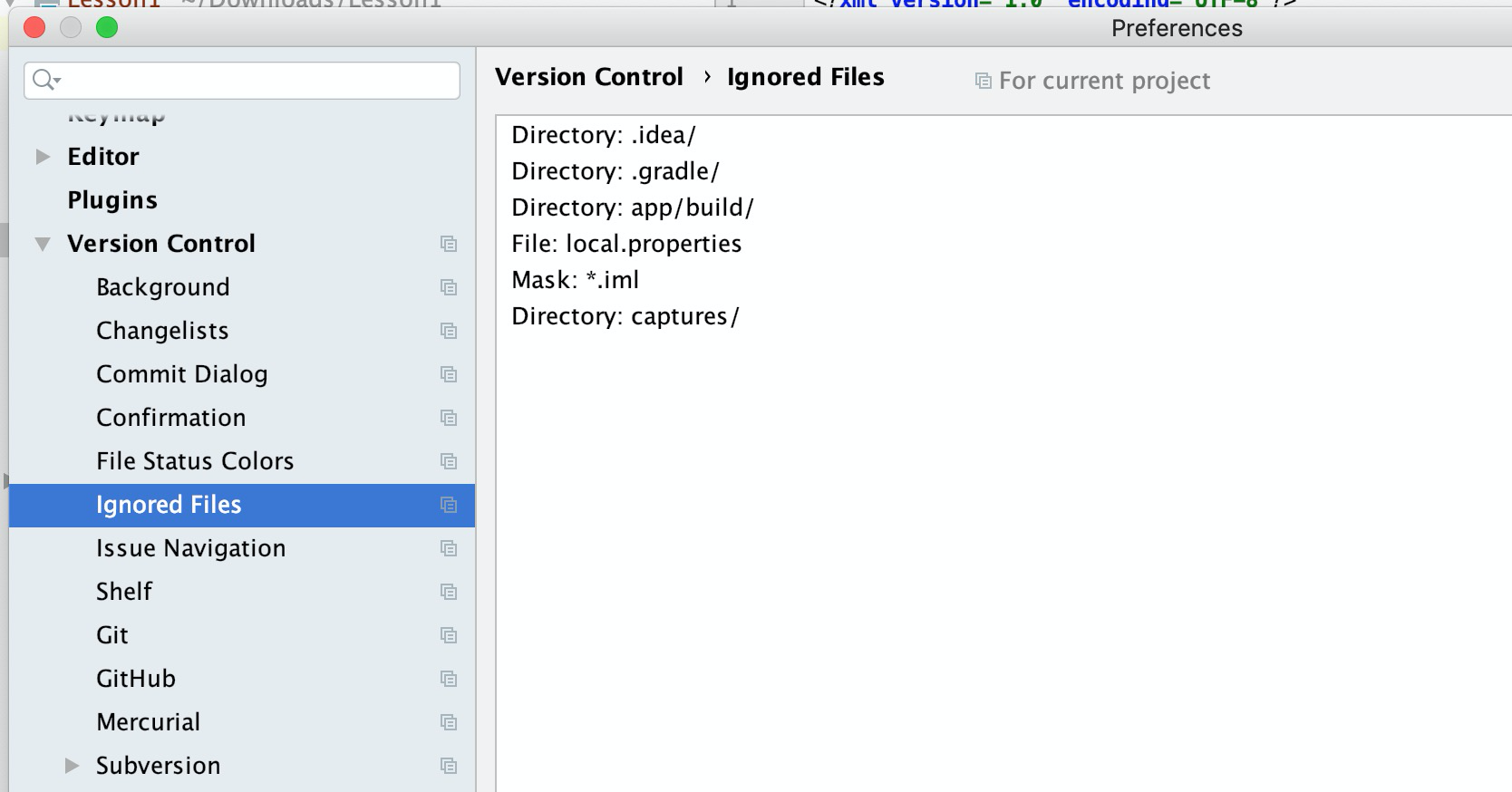Click the copy-settings icon next to Shelf
Image resolution: width=1512 pixels, height=792 pixels.
pos(449,592)
